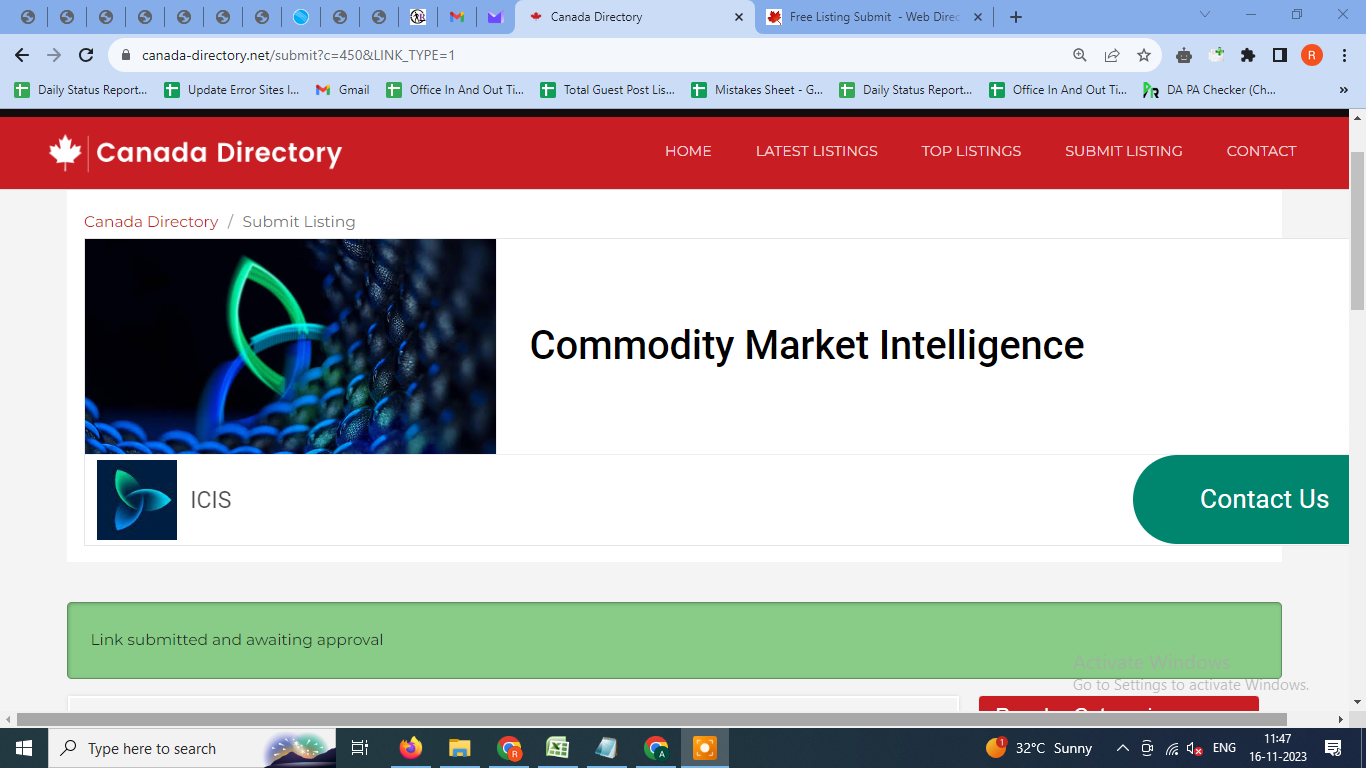Go back using the browser back arrow

point(22,55)
